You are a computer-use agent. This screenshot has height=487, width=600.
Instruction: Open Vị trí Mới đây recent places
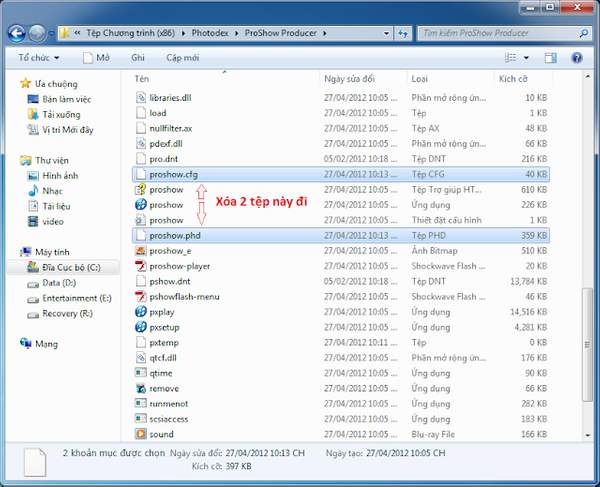(x=60, y=130)
